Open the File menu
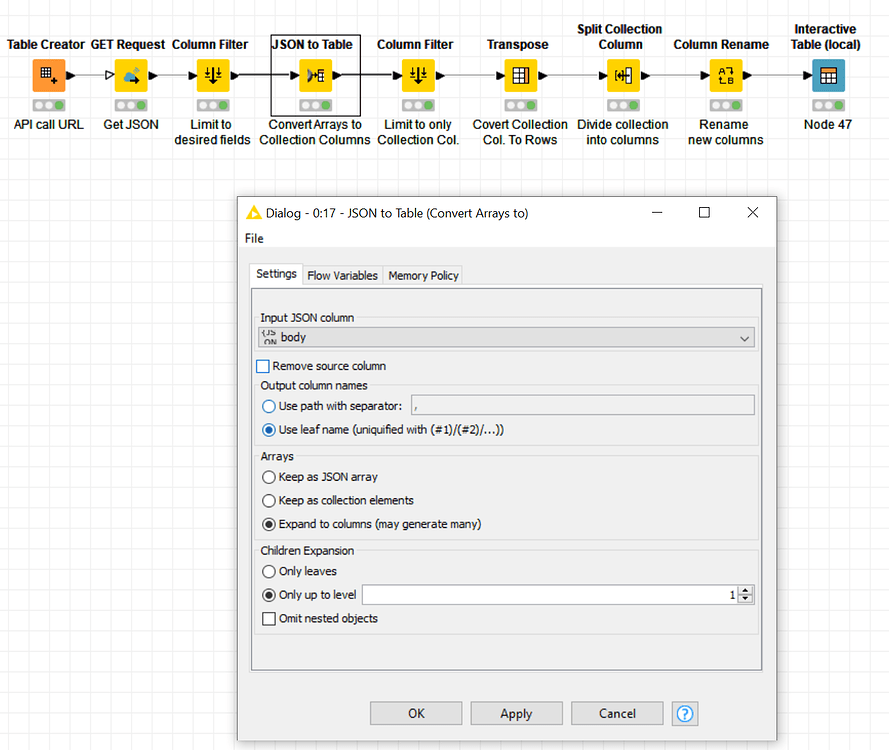 (x=253, y=238)
